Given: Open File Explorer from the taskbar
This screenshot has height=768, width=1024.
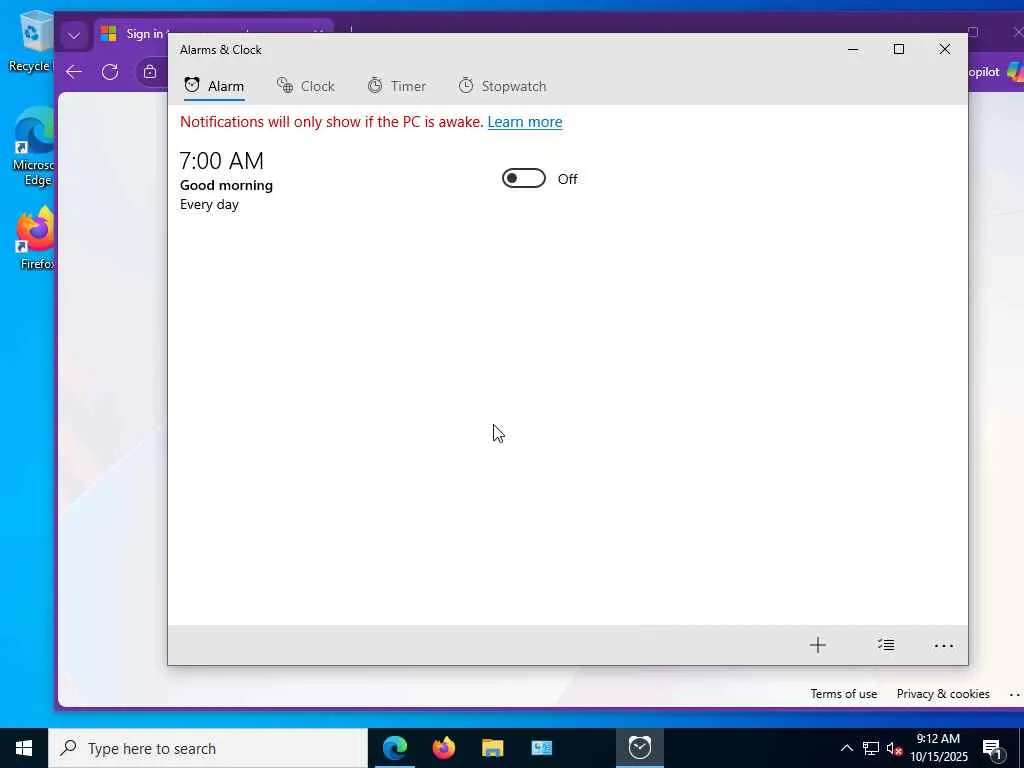Looking at the screenshot, I should pos(492,748).
